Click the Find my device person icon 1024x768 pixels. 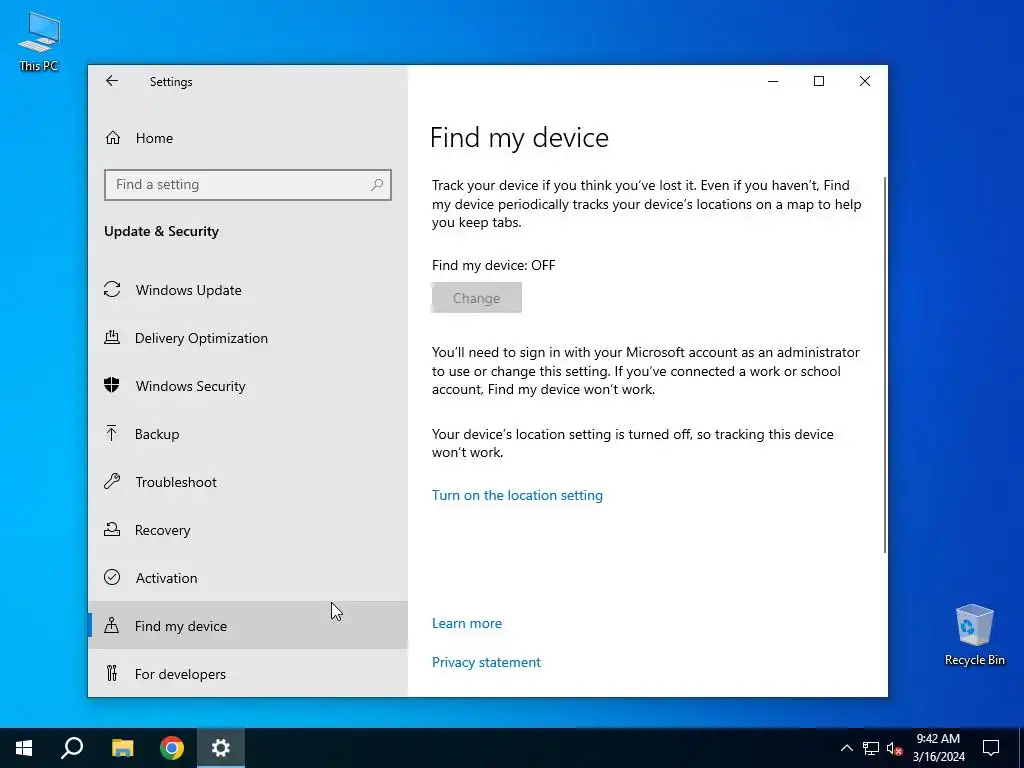coord(112,625)
